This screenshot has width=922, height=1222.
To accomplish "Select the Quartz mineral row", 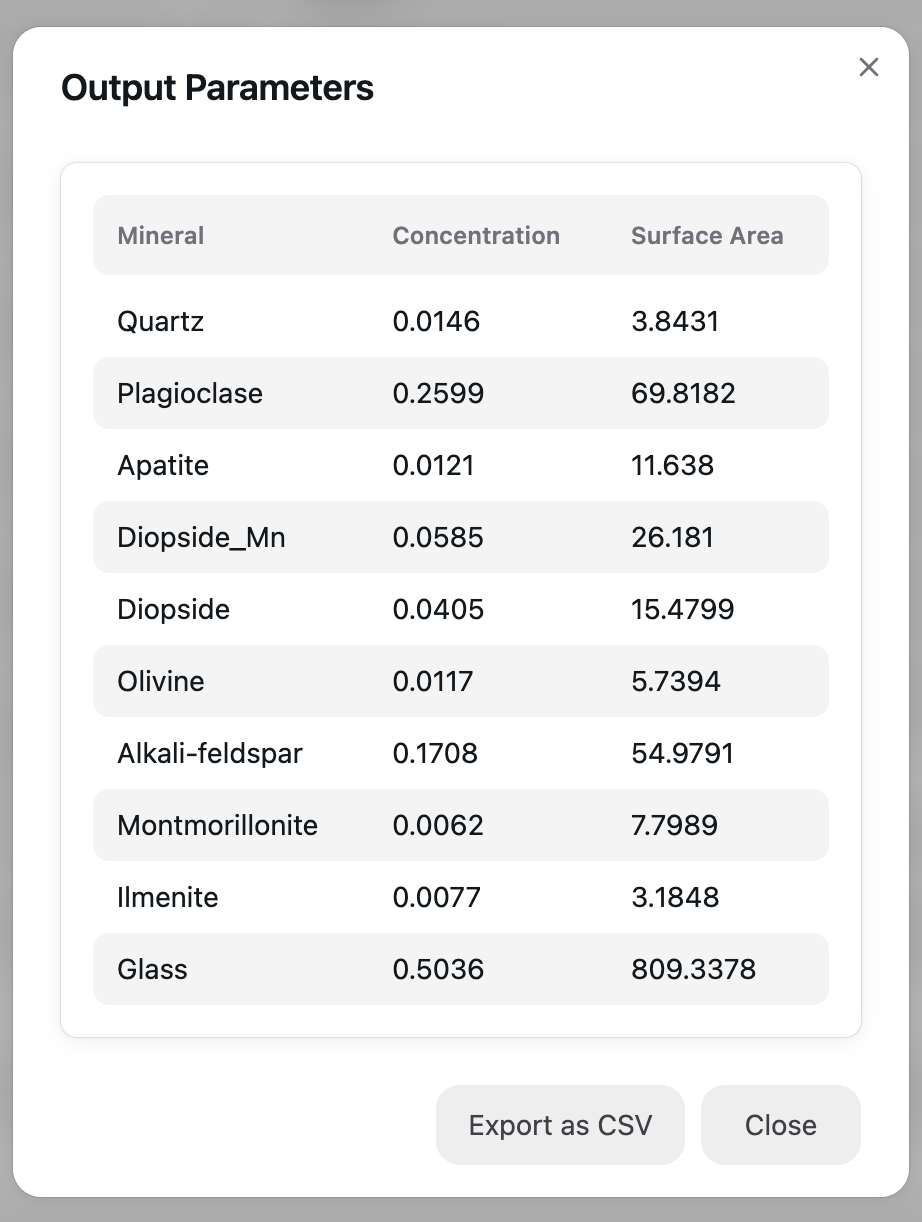I will (x=161, y=321).
